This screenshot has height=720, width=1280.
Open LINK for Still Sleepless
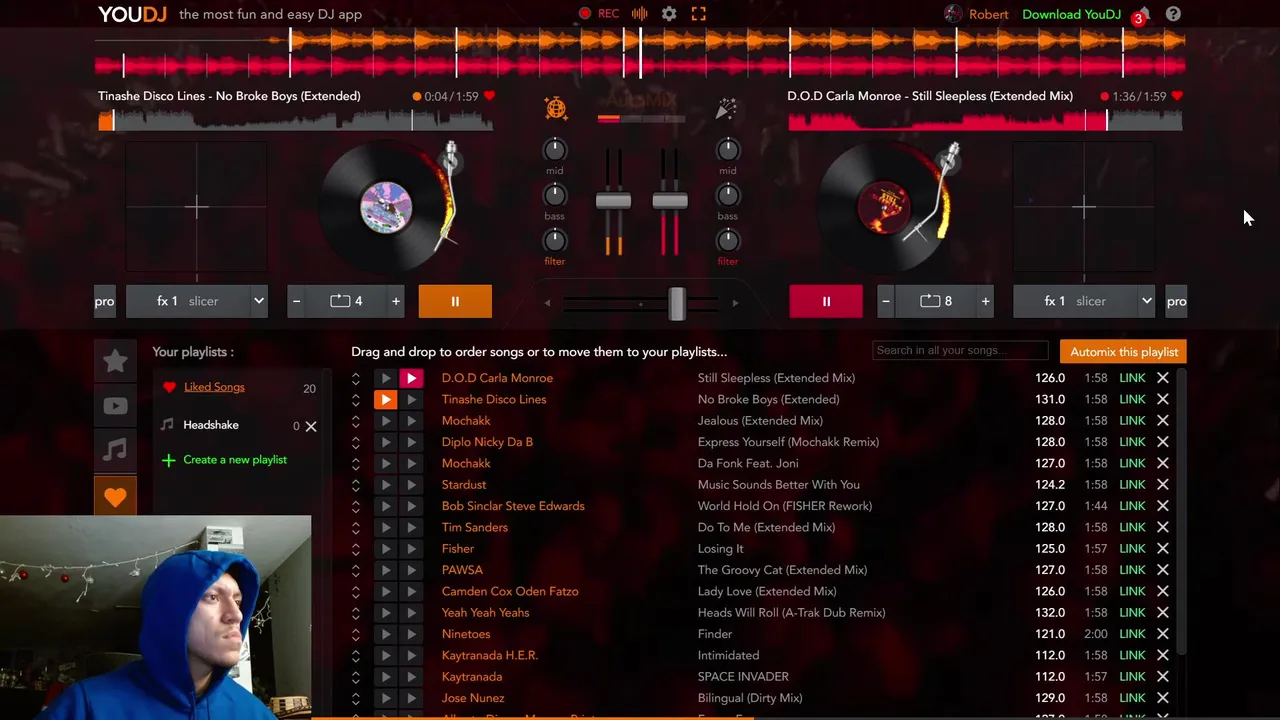pos(1132,378)
